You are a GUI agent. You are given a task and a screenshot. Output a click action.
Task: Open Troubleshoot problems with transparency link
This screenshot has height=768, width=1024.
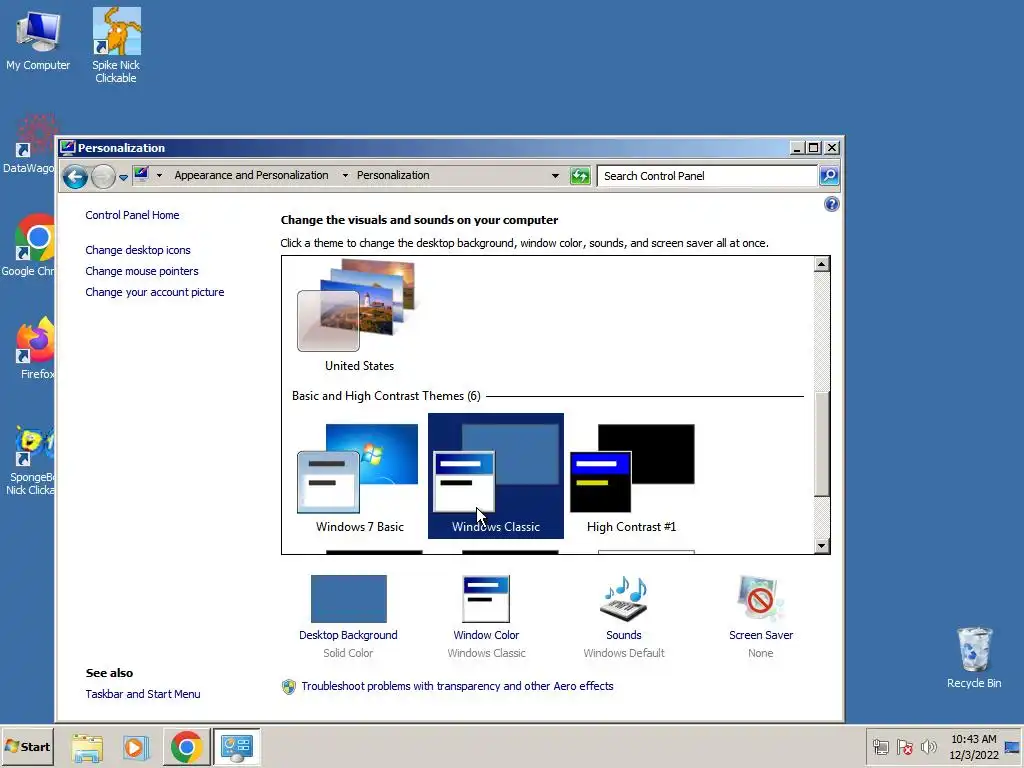457,686
